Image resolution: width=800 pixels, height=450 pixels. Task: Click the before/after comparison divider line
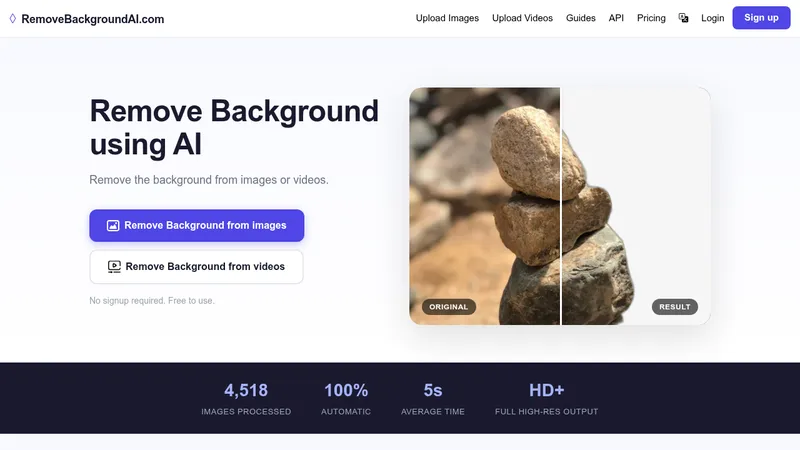coord(561,206)
